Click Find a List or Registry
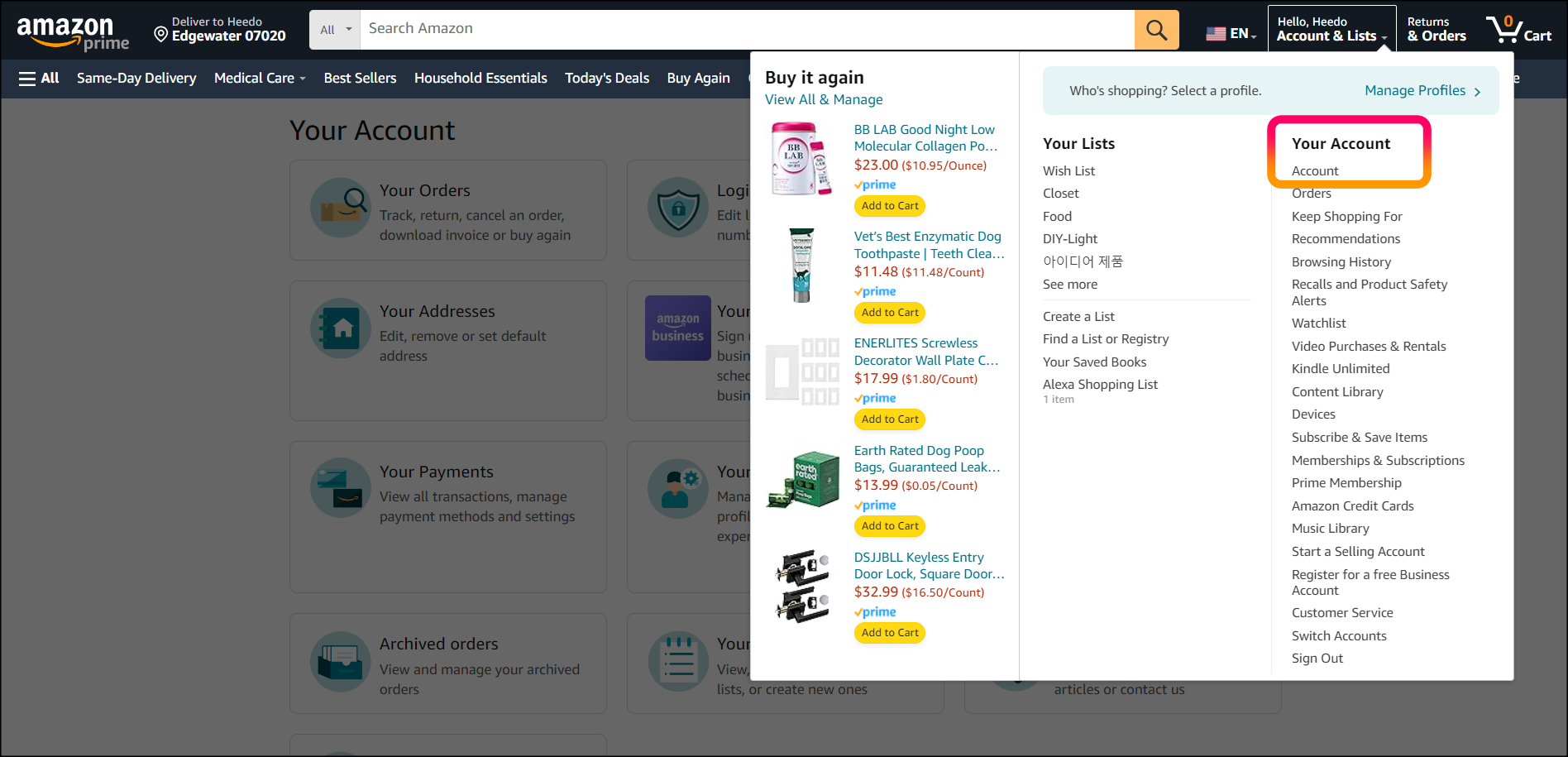1568x757 pixels. 1106,338
